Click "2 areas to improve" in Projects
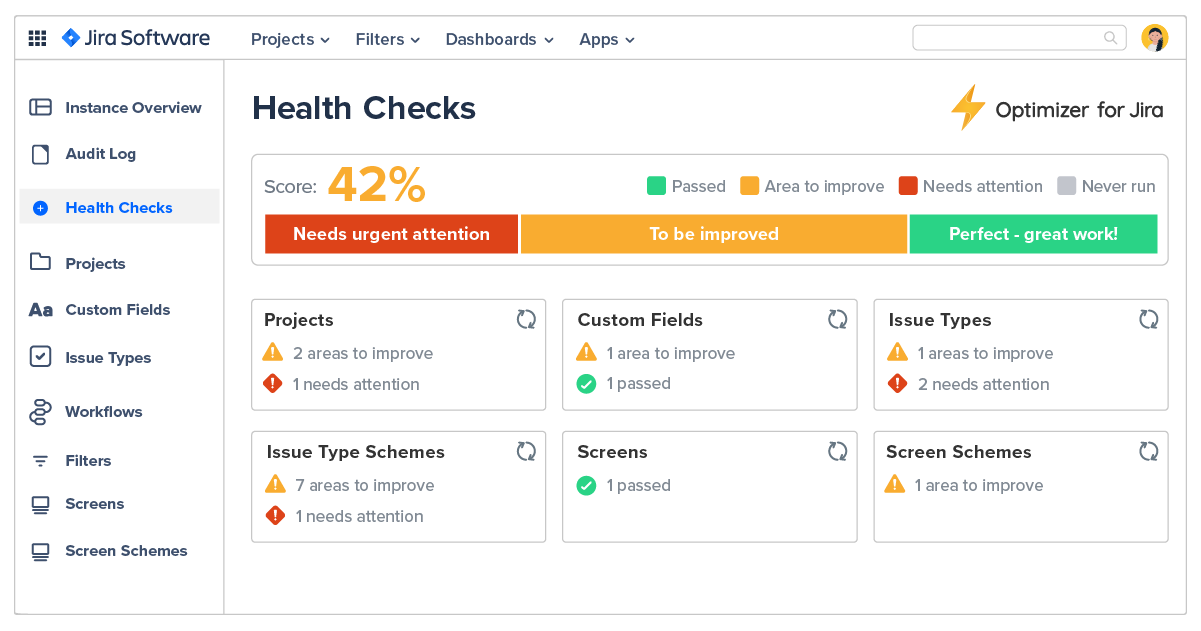 (x=363, y=353)
